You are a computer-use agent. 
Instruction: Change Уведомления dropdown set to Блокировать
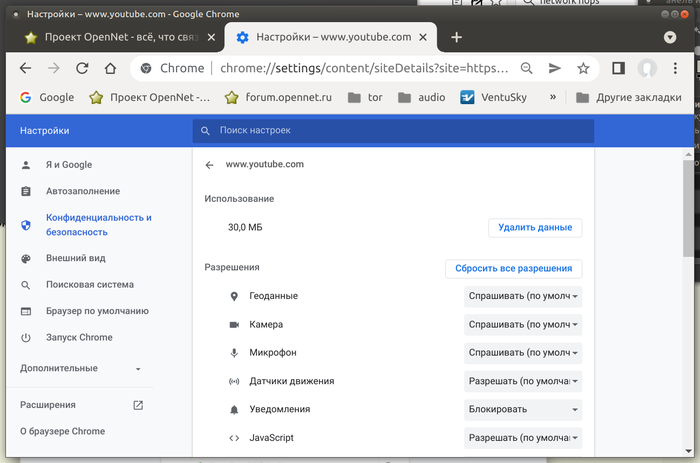pyautogui.click(x=523, y=409)
